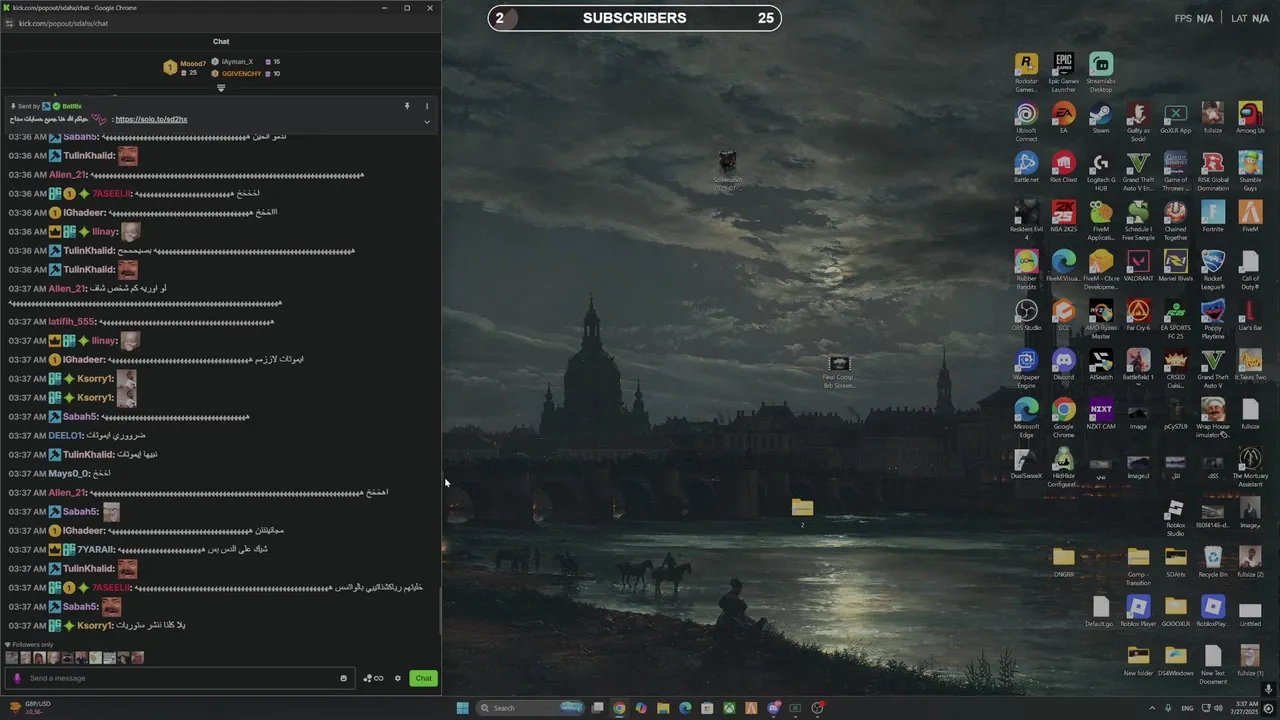
Task: Select the Among Us desktop icon
Action: click(1250, 118)
